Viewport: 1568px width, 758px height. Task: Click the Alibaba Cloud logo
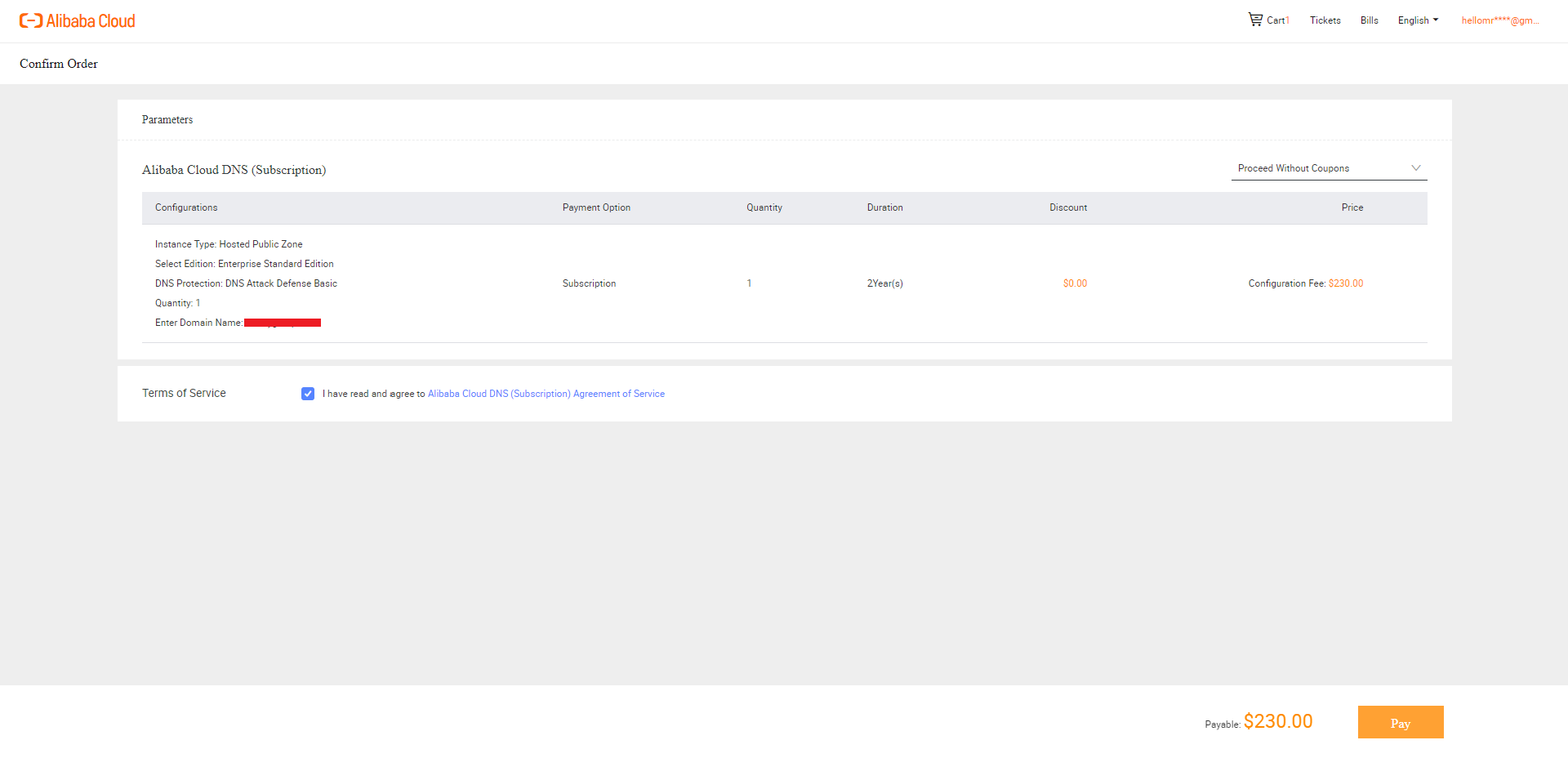click(78, 21)
